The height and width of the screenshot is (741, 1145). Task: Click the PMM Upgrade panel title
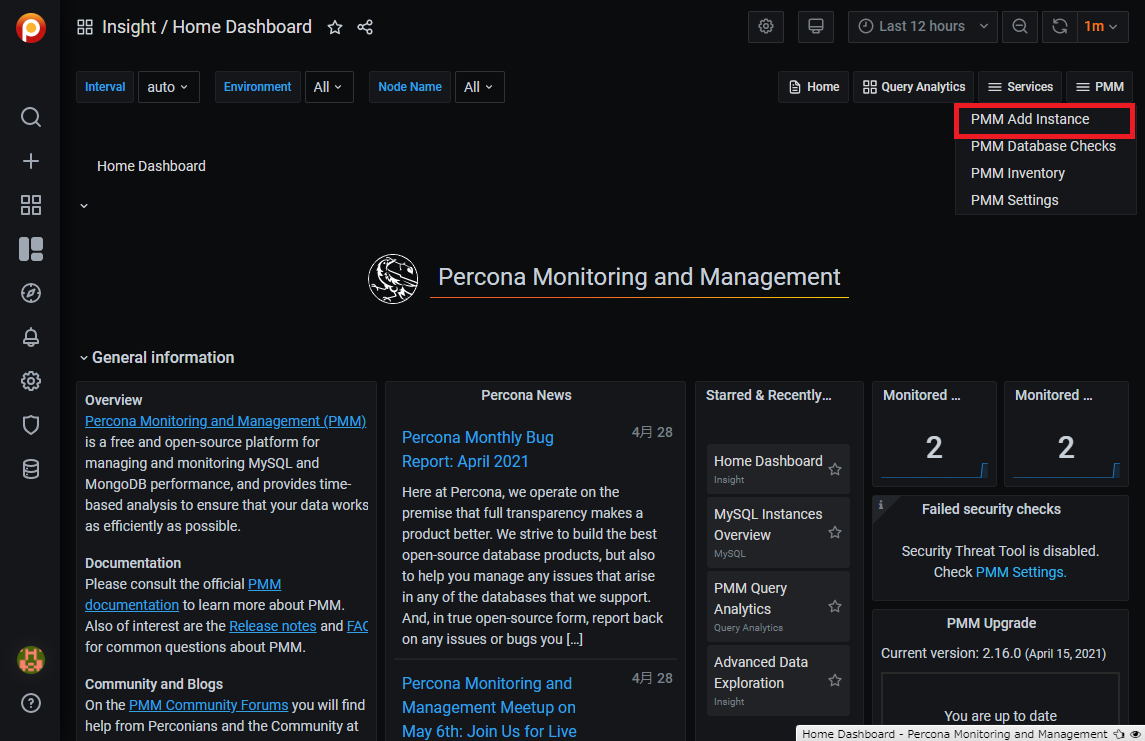991,623
